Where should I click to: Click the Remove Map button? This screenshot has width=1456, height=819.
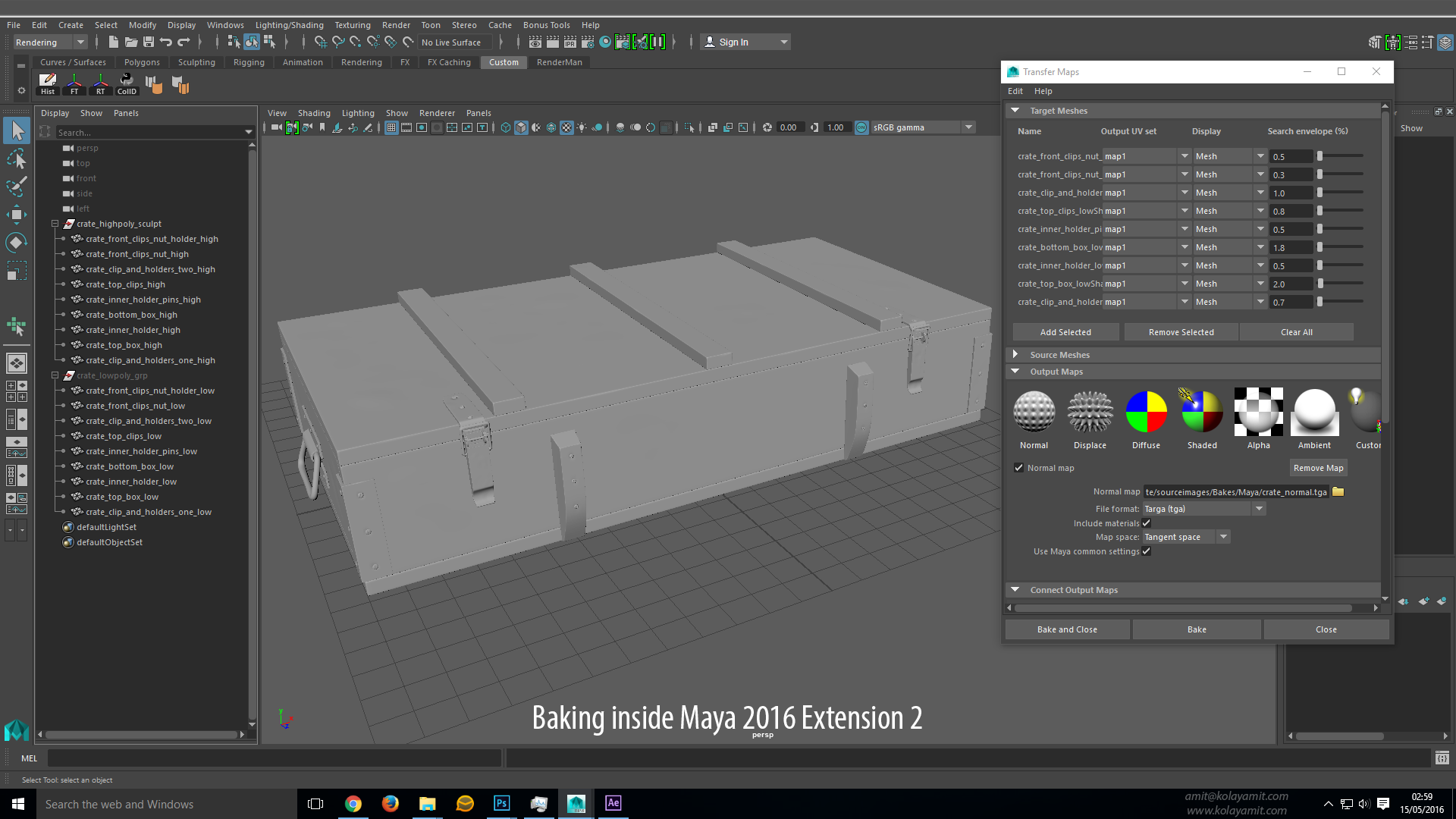[1318, 468]
